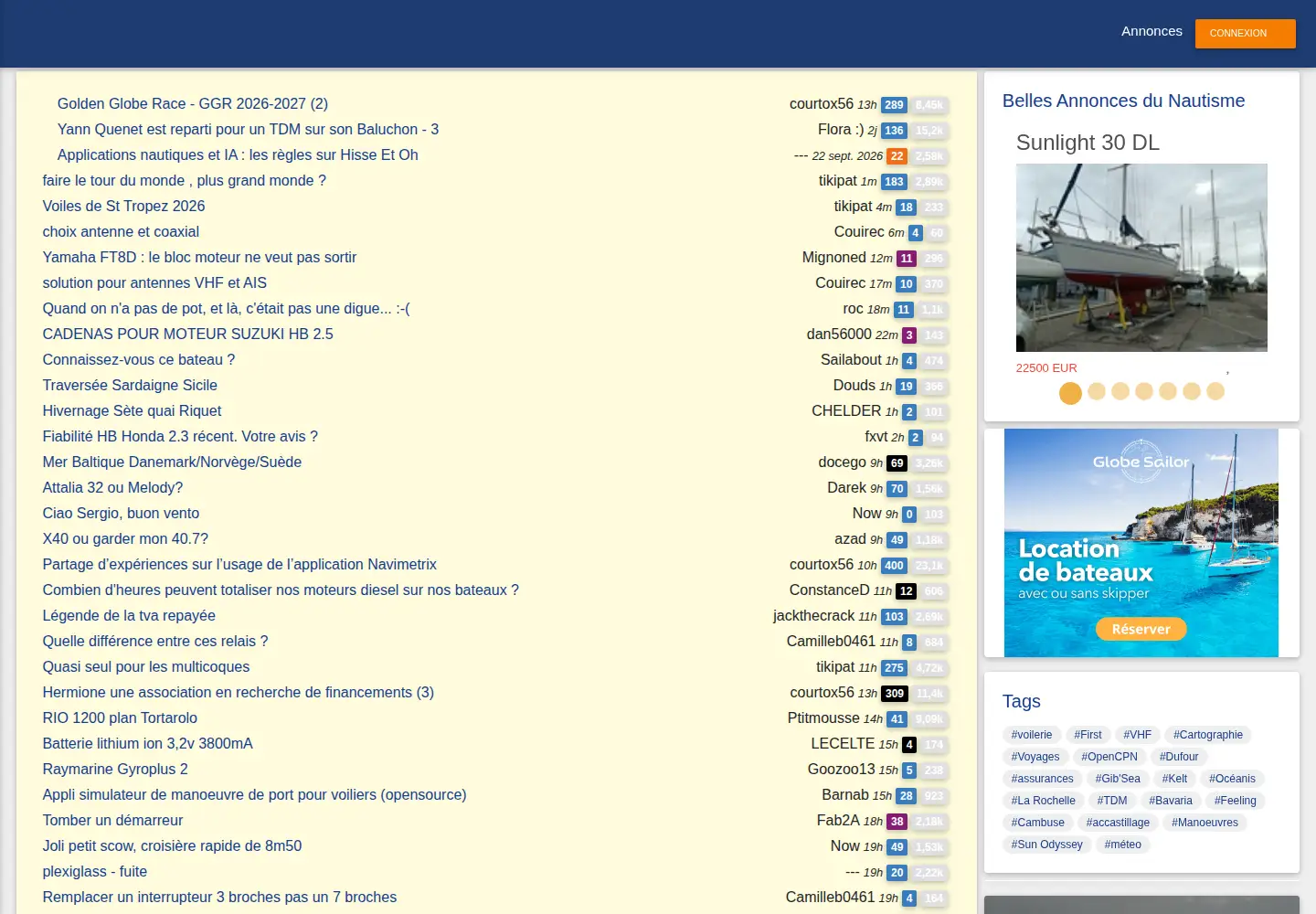Open user jackthecrack's profile

click(813, 616)
